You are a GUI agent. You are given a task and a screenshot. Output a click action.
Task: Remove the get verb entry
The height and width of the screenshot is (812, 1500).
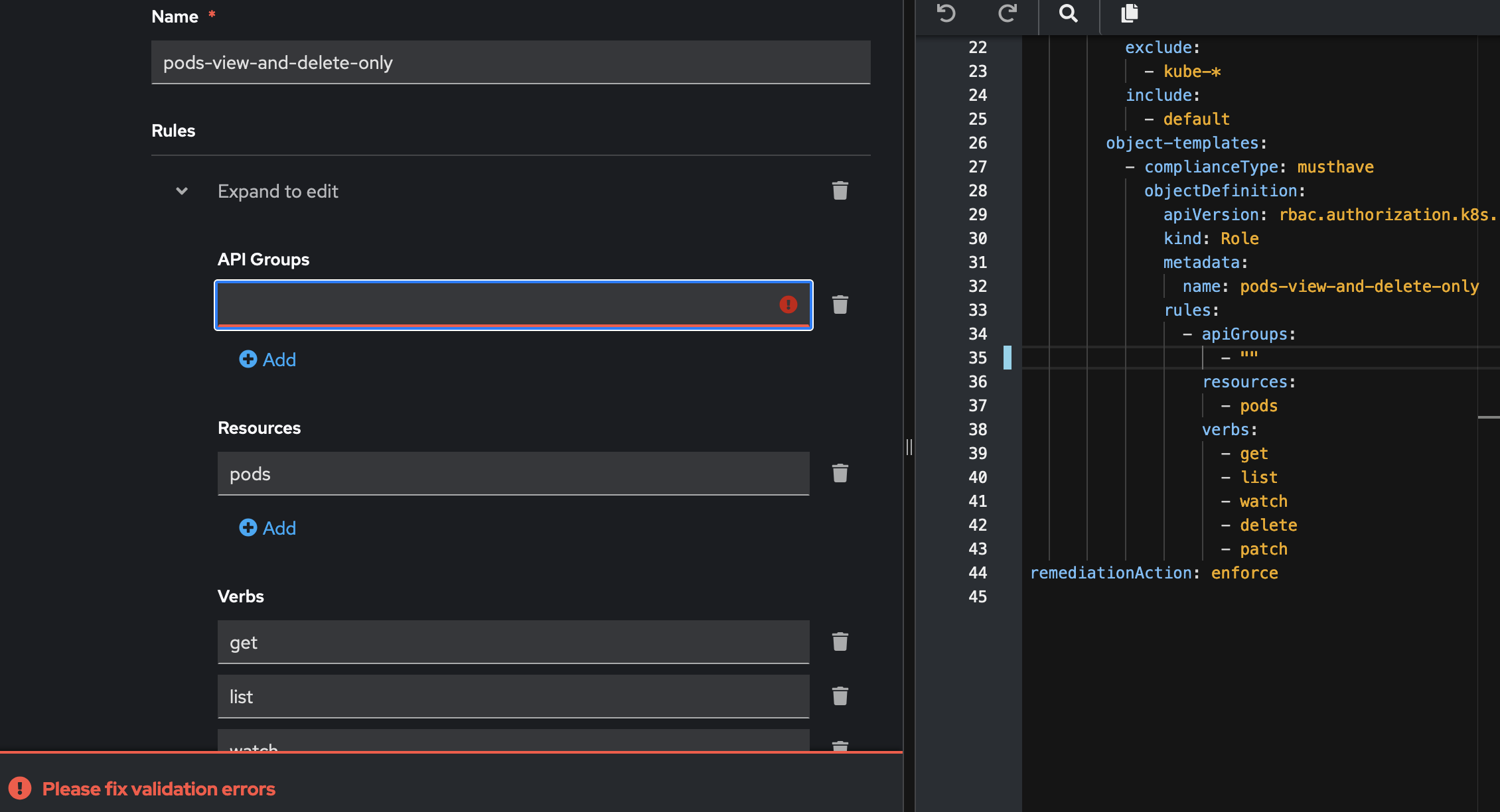click(x=840, y=642)
